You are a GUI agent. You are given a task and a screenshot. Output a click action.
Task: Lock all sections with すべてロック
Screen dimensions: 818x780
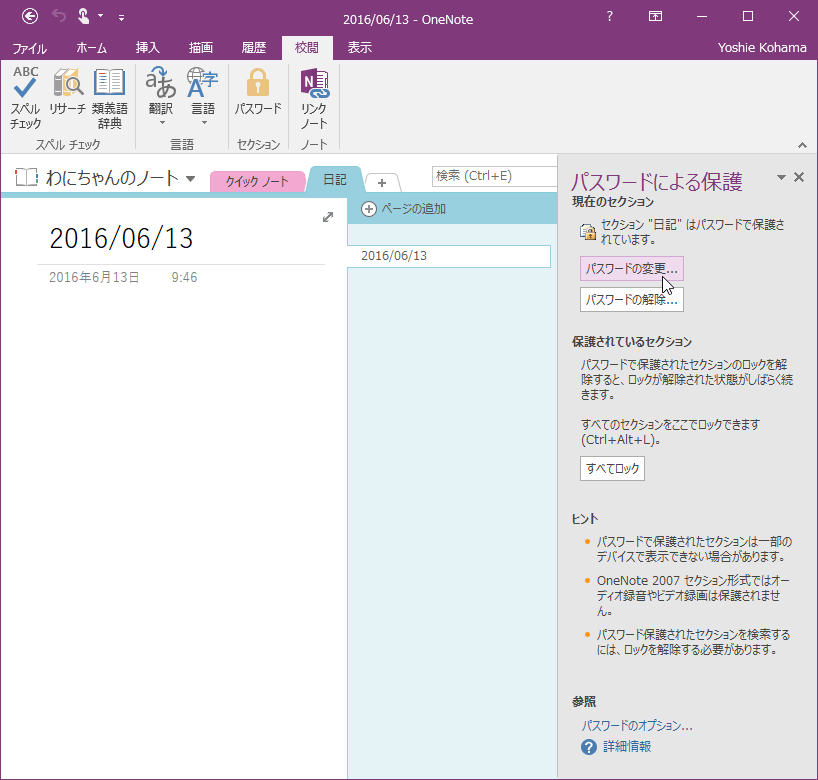pyautogui.click(x=612, y=468)
